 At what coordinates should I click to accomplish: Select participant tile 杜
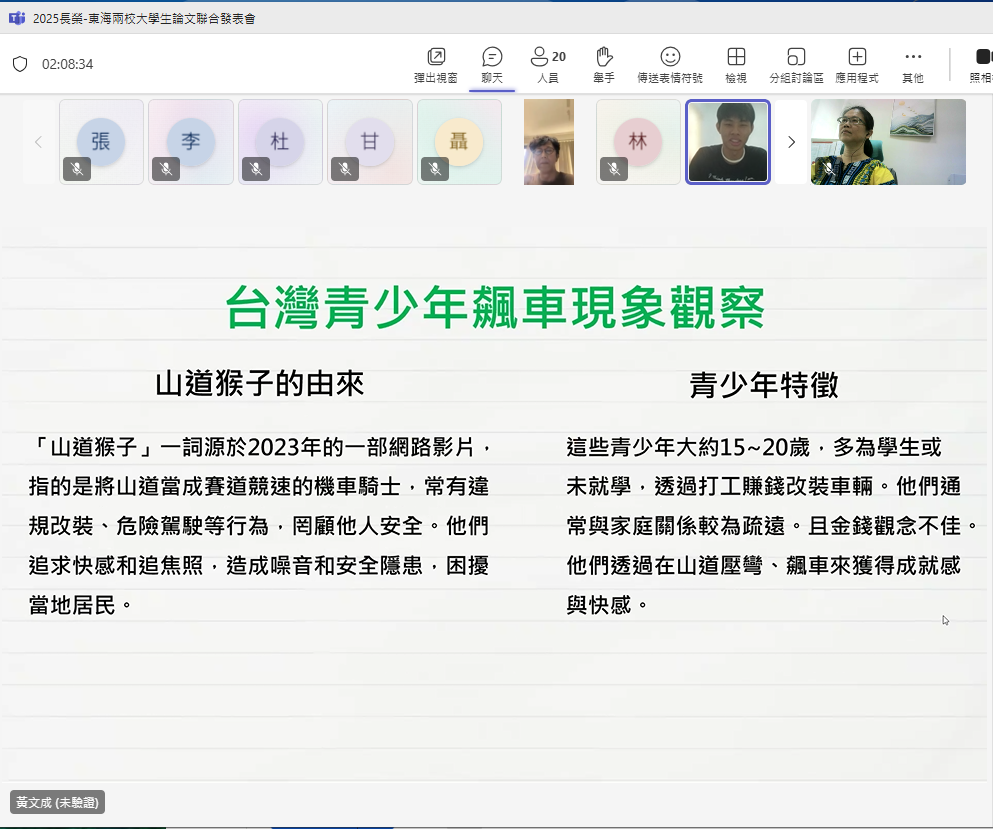coord(280,142)
